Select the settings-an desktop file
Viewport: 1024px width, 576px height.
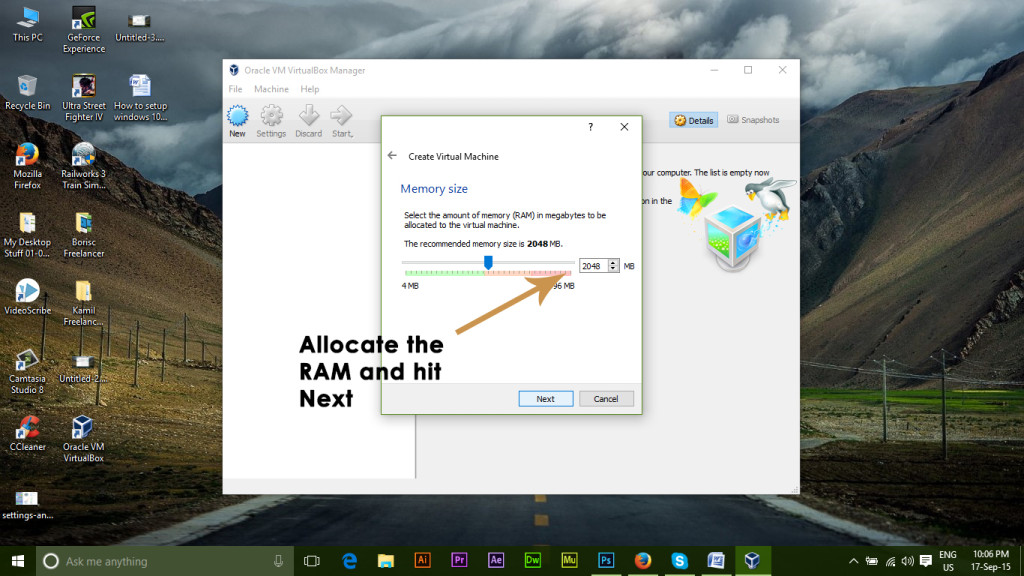click(27, 505)
